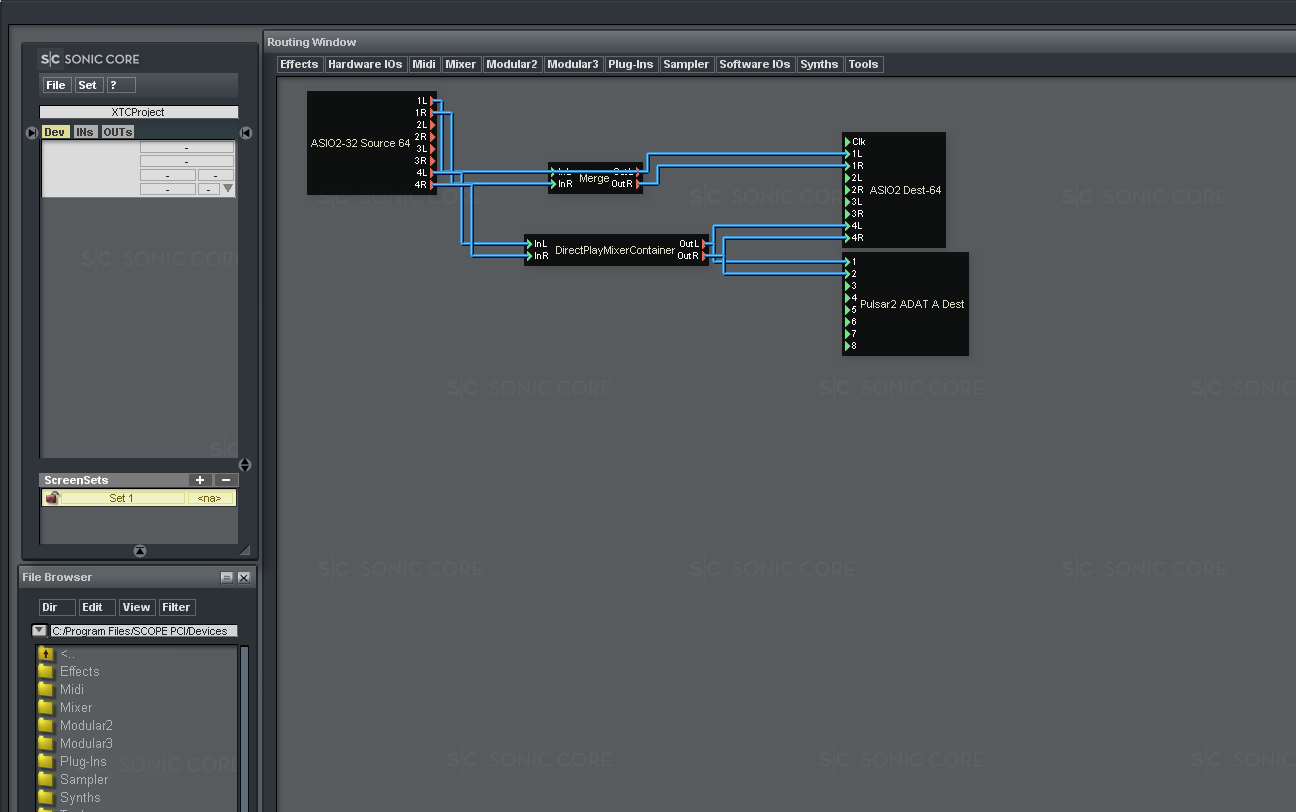Click input 7 on Pulsar2 ADAT A Dest
This screenshot has width=1296, height=812.
coord(848,334)
